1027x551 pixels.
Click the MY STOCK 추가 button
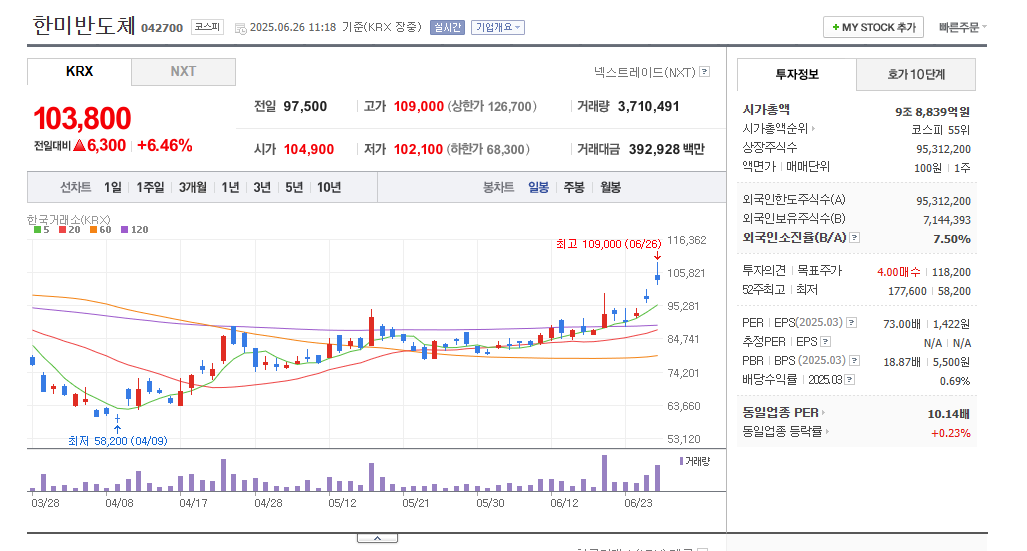click(873, 28)
